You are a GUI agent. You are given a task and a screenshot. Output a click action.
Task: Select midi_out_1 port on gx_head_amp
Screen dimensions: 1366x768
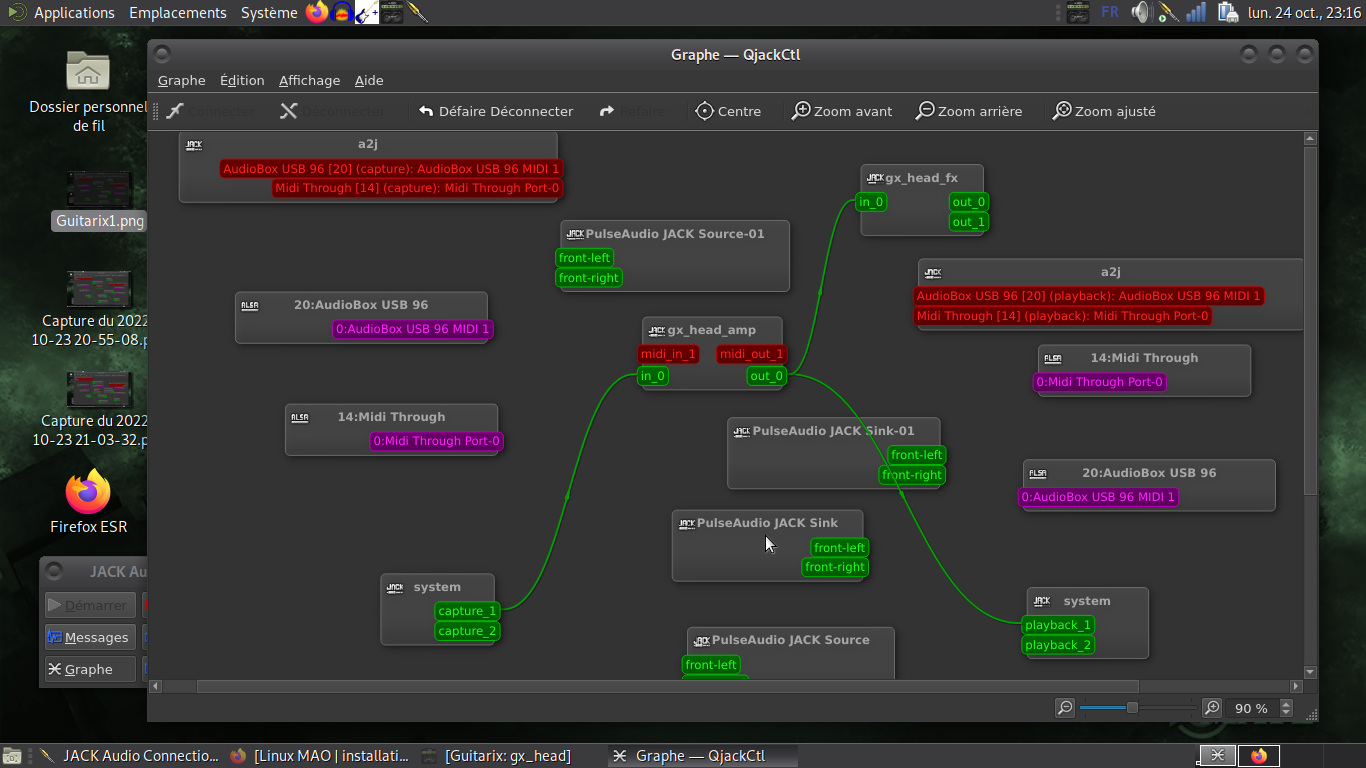[752, 354]
